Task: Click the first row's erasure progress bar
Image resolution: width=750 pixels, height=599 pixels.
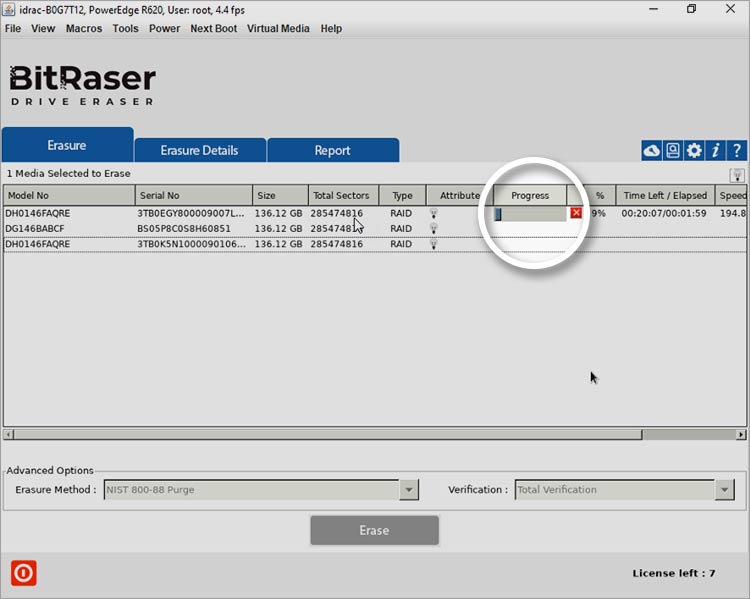Action: coord(530,213)
